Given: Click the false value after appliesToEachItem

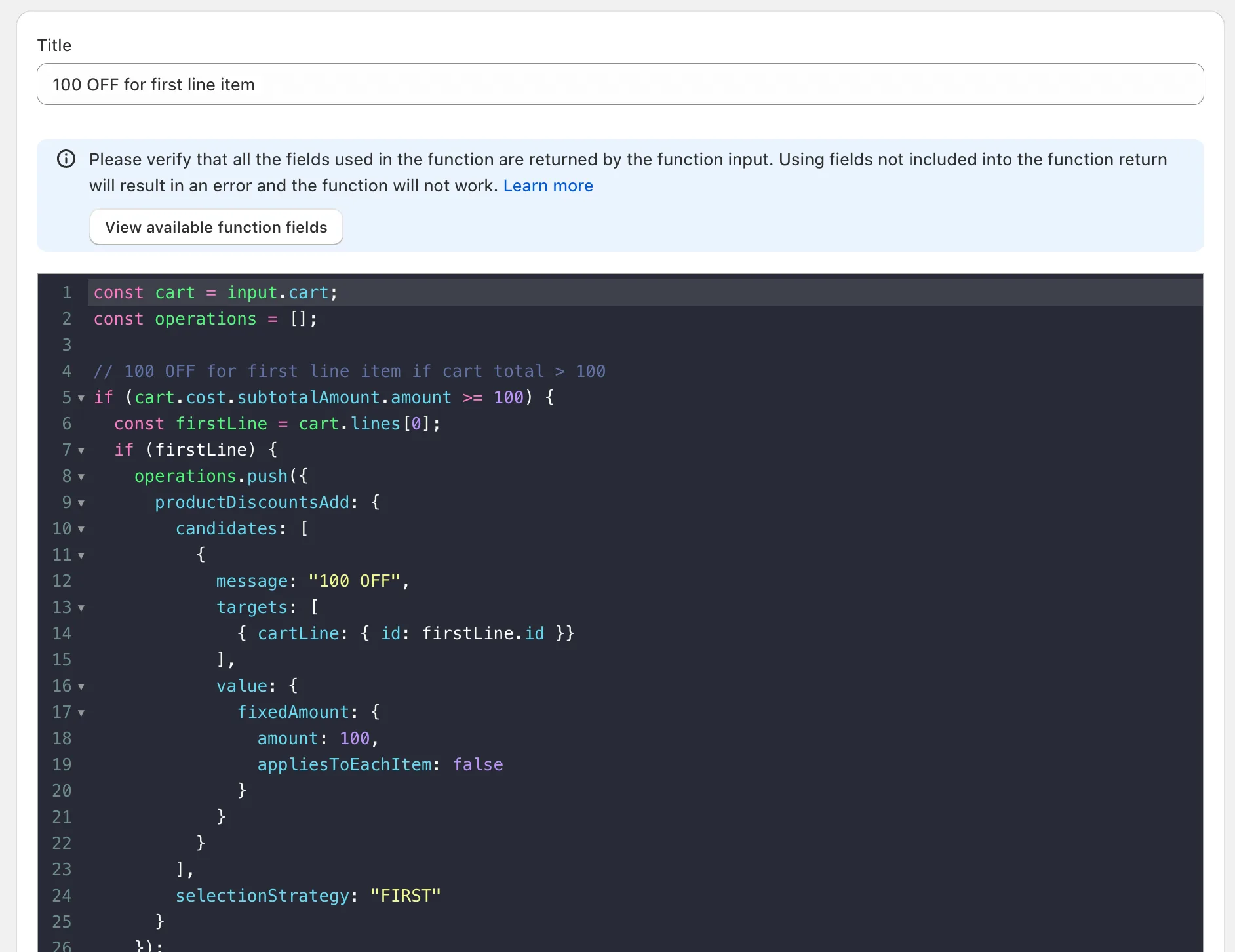Looking at the screenshot, I should tap(478, 764).
